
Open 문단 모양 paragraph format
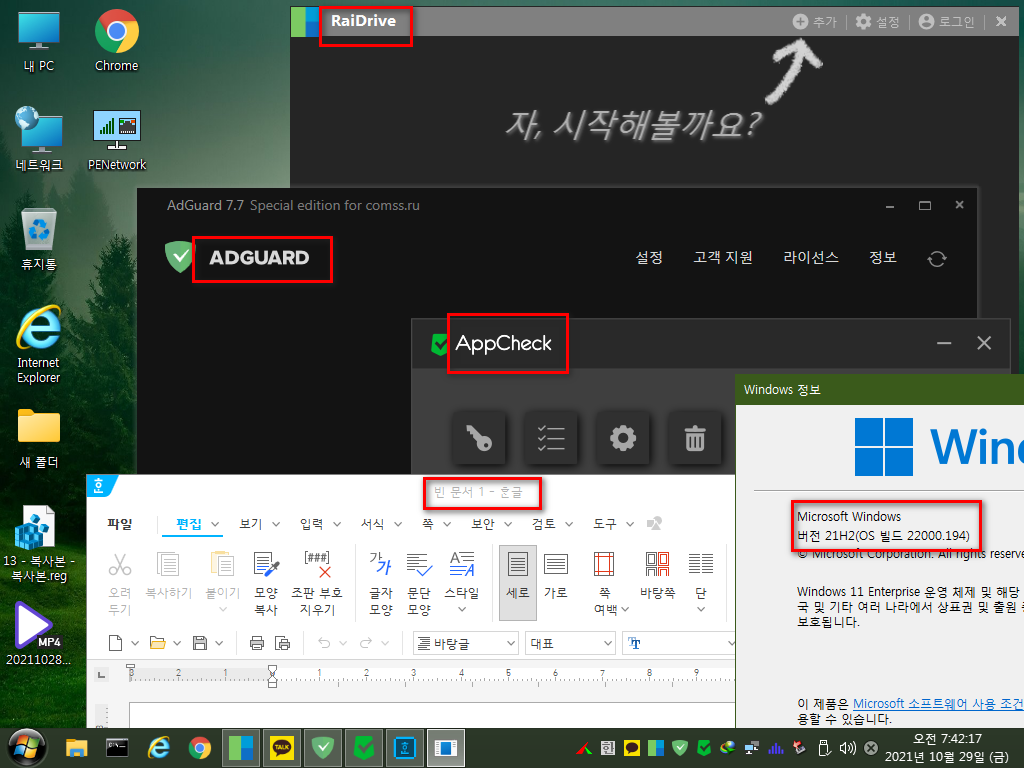[x=419, y=583]
